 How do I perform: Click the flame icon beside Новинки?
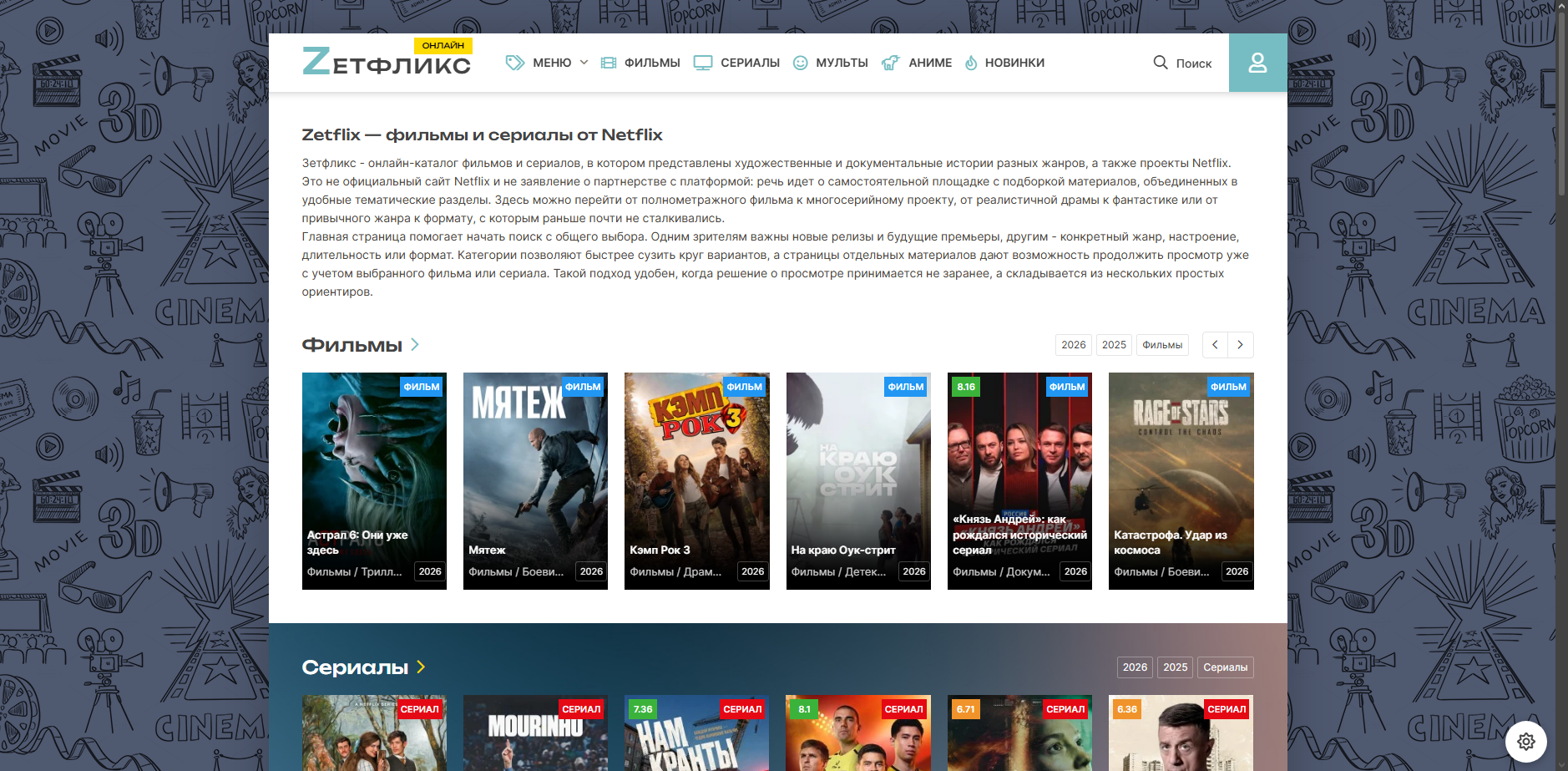(x=971, y=63)
